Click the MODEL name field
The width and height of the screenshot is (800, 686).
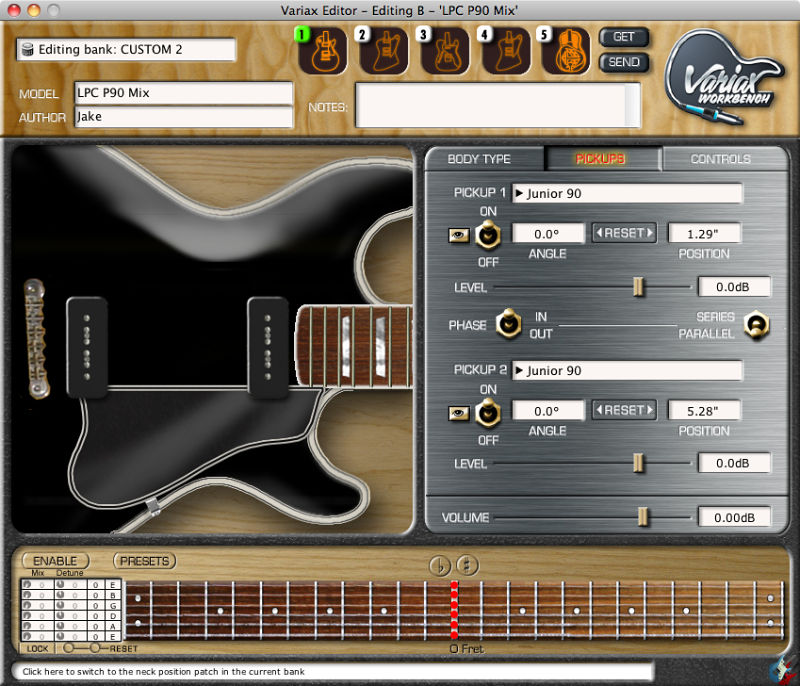click(184, 93)
